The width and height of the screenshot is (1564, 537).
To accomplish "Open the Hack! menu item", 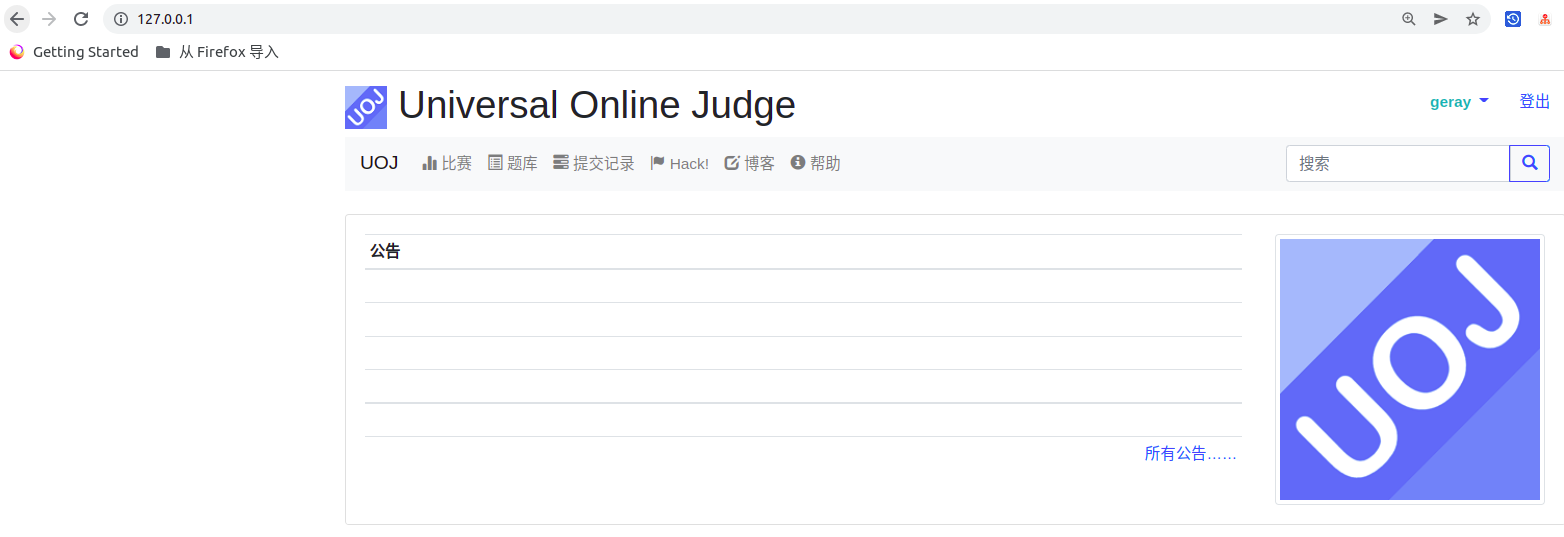I will [x=679, y=163].
